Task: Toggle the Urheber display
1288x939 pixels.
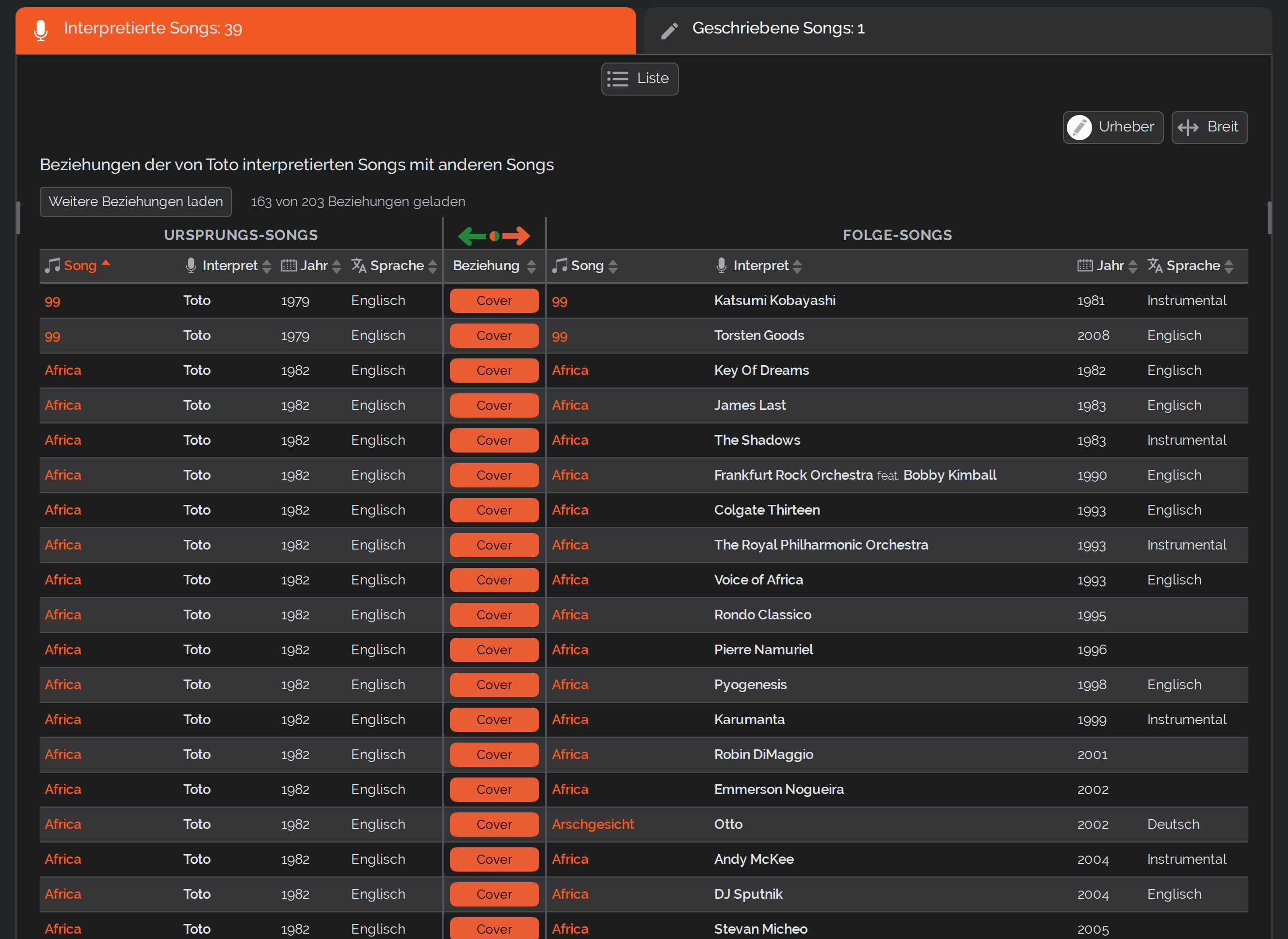Action: tap(1112, 127)
